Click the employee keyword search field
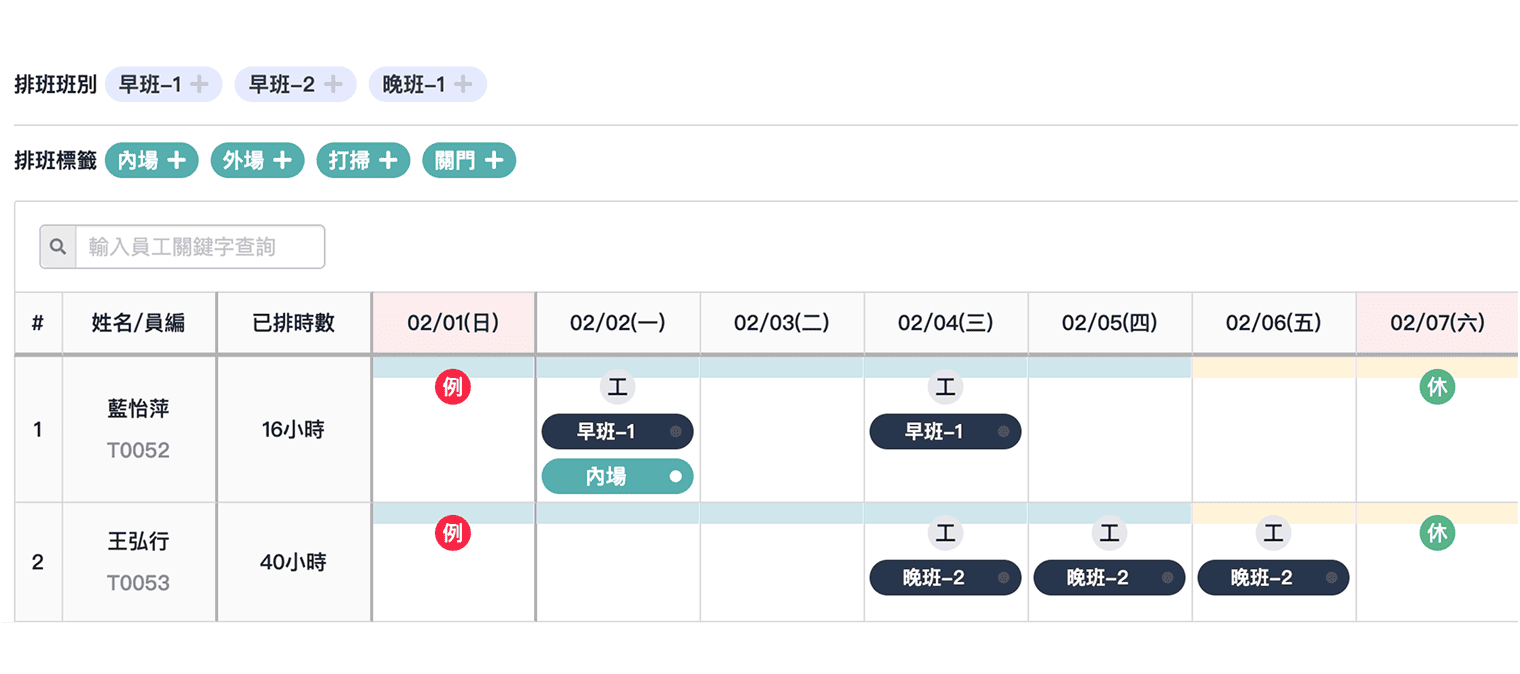Image resolution: width=1520 pixels, height=674 pixels. [200, 246]
